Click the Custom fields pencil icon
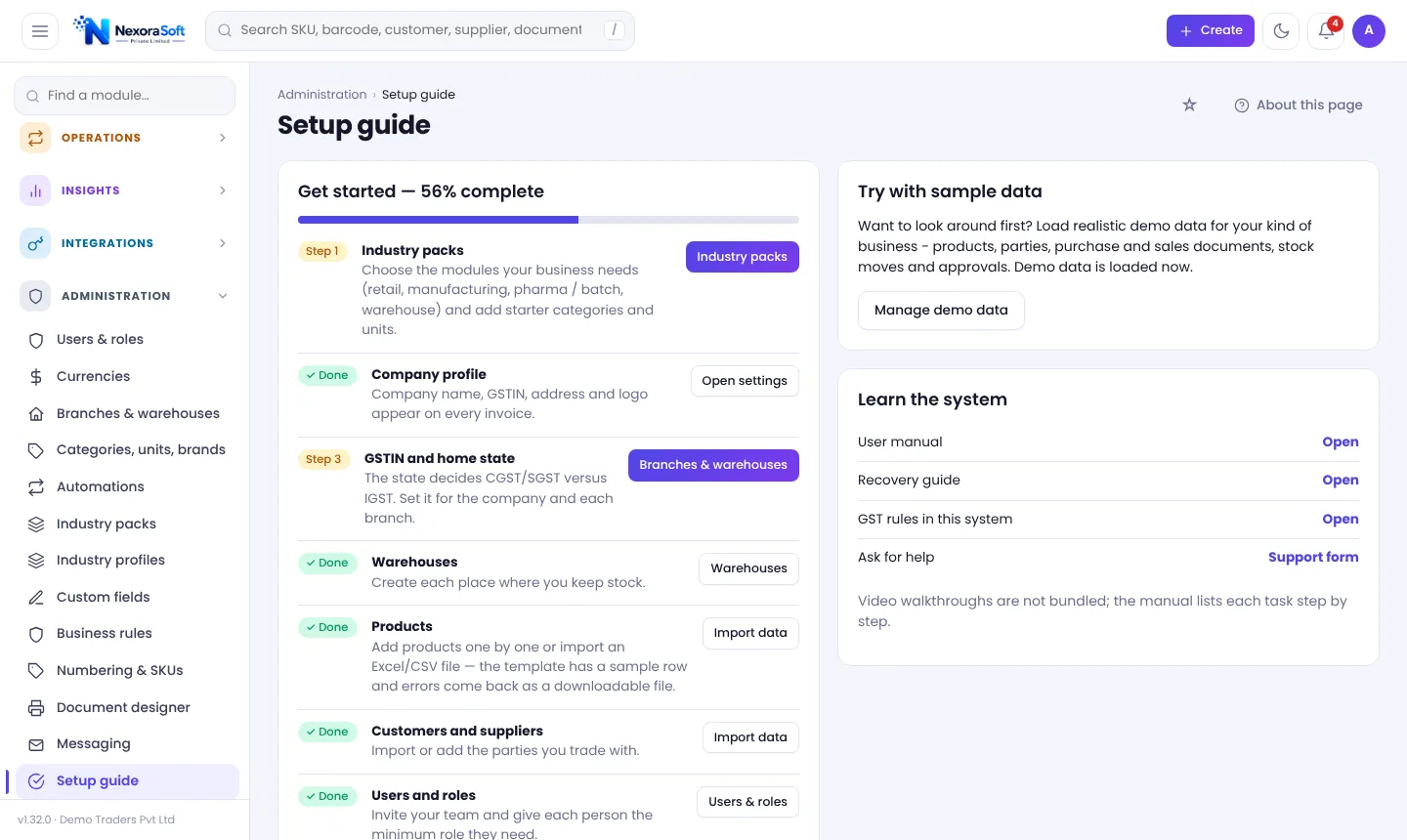This screenshot has height=840, width=1407. [x=36, y=597]
